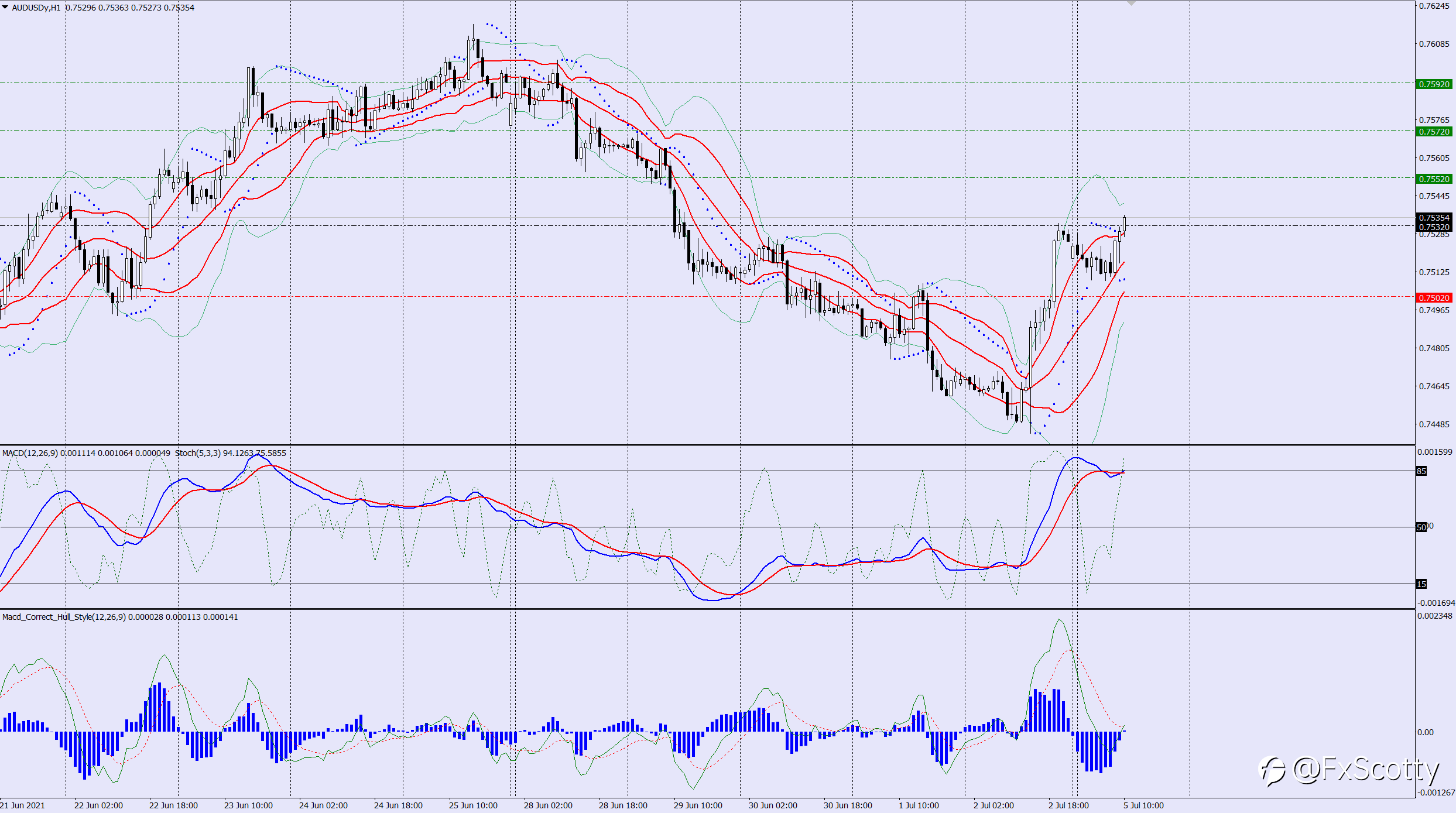The height and width of the screenshot is (813, 1456).
Task: Click the 30 Jun 18:00 time label
Action: [x=848, y=805]
